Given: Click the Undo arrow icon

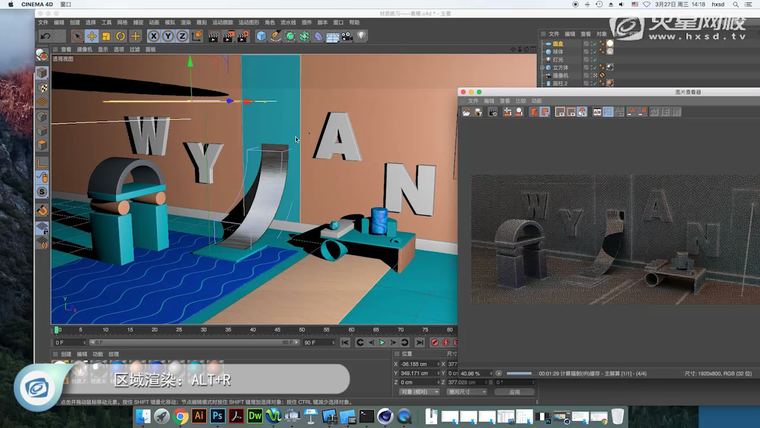Looking at the screenshot, I should 45,36.
